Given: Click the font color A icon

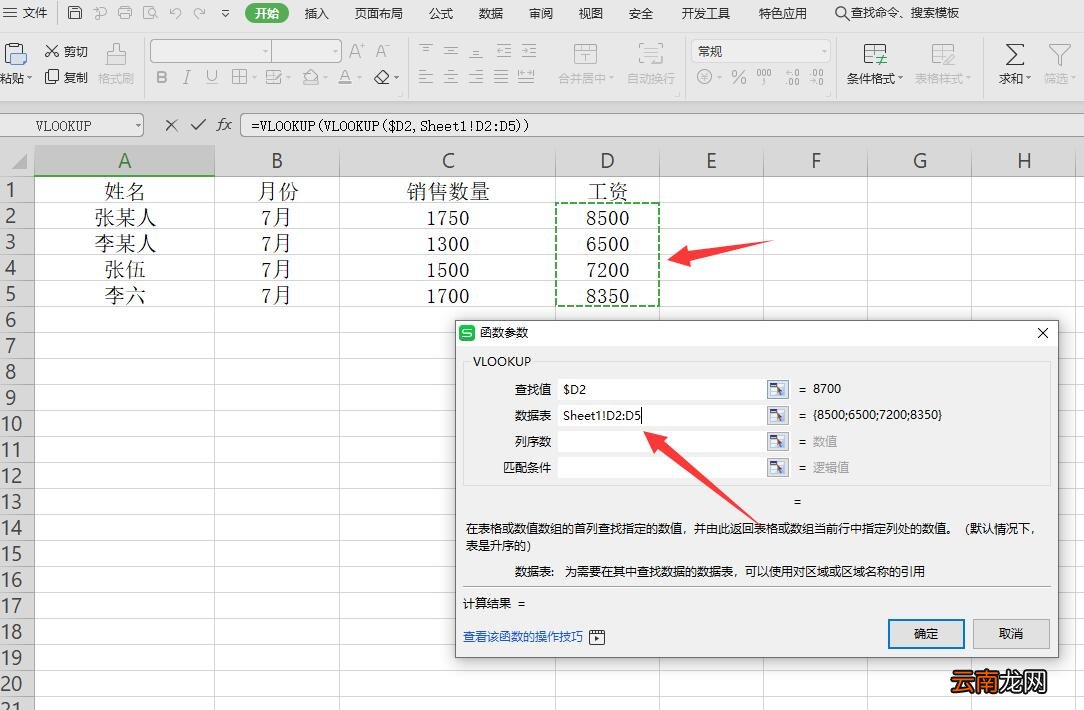Looking at the screenshot, I should pyautogui.click(x=345, y=77).
